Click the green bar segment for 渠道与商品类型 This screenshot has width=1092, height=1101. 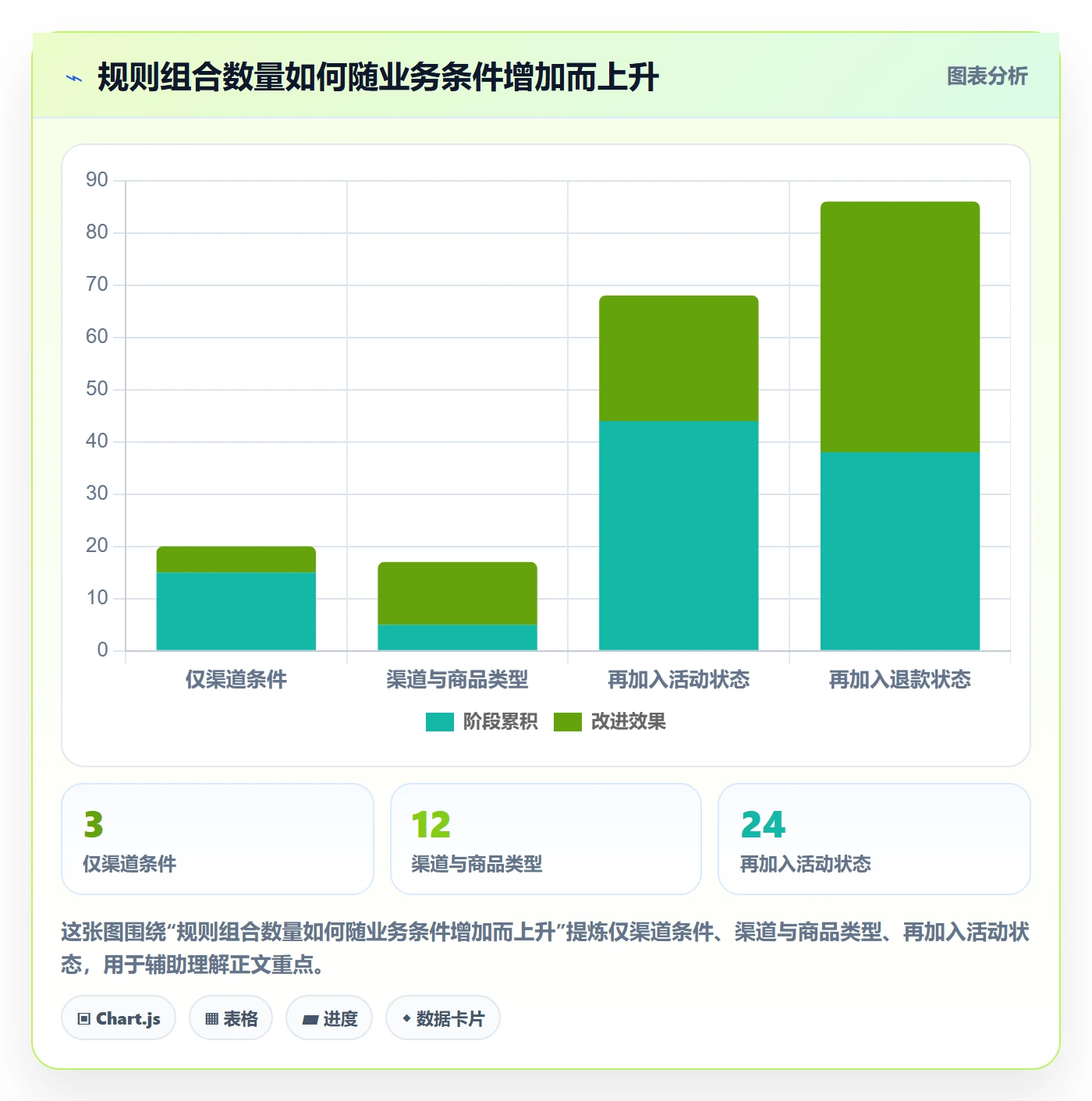tap(457, 593)
